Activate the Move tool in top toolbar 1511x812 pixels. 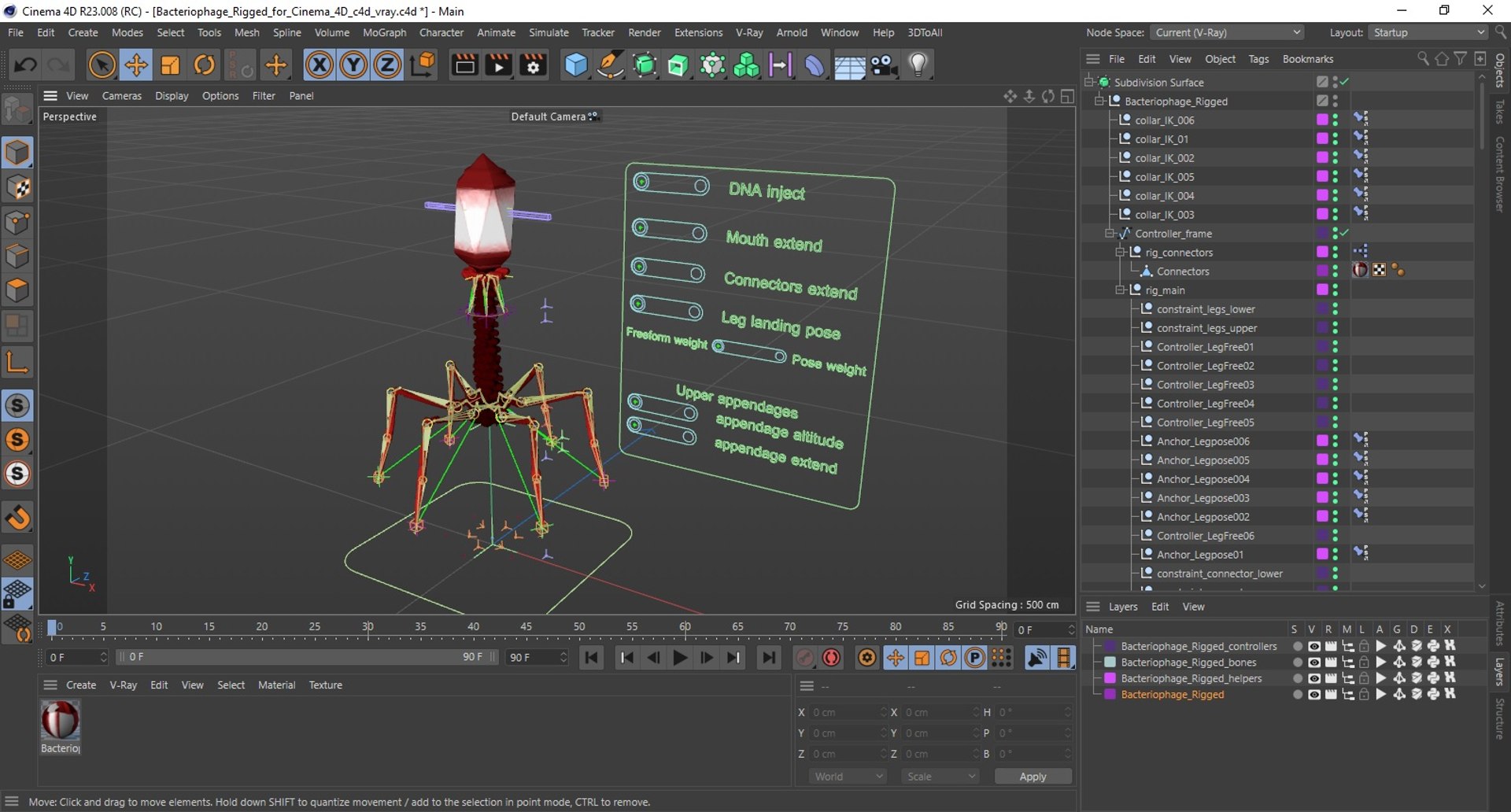click(x=136, y=65)
